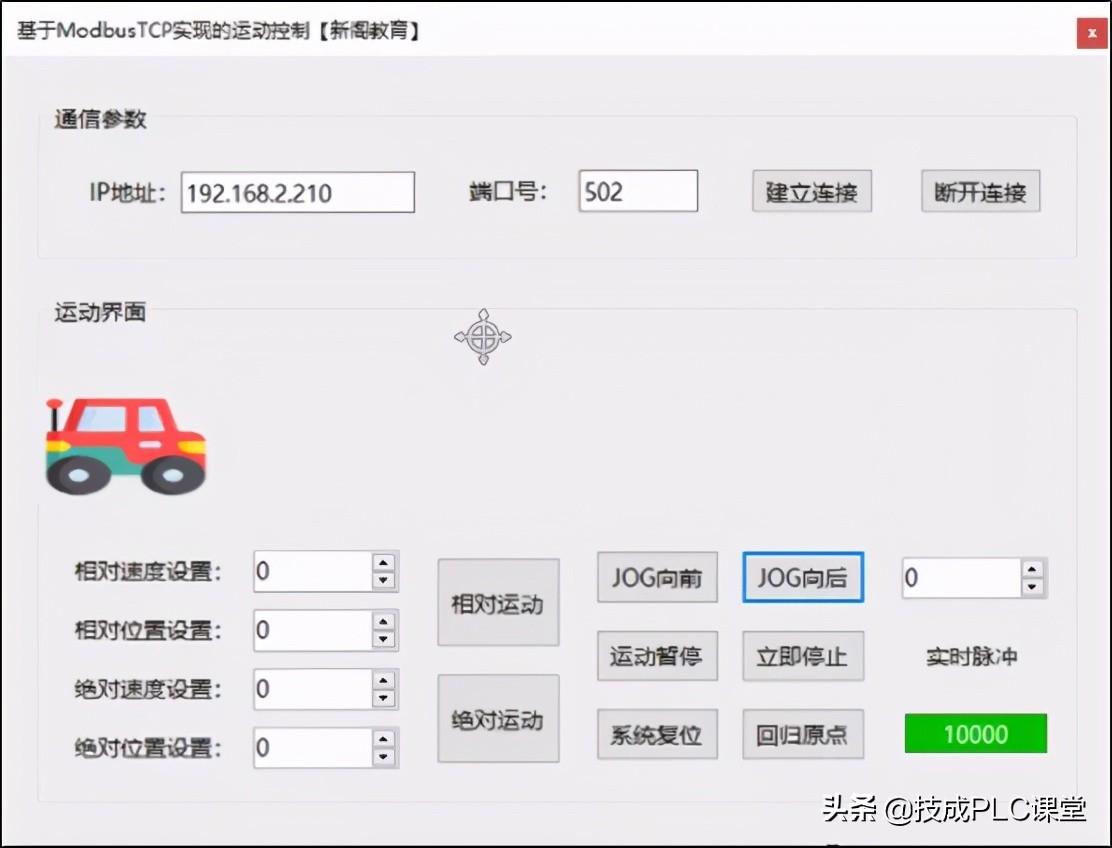The image size is (1112, 848).
Task: Click the 回归原点 button
Action: coord(803,734)
